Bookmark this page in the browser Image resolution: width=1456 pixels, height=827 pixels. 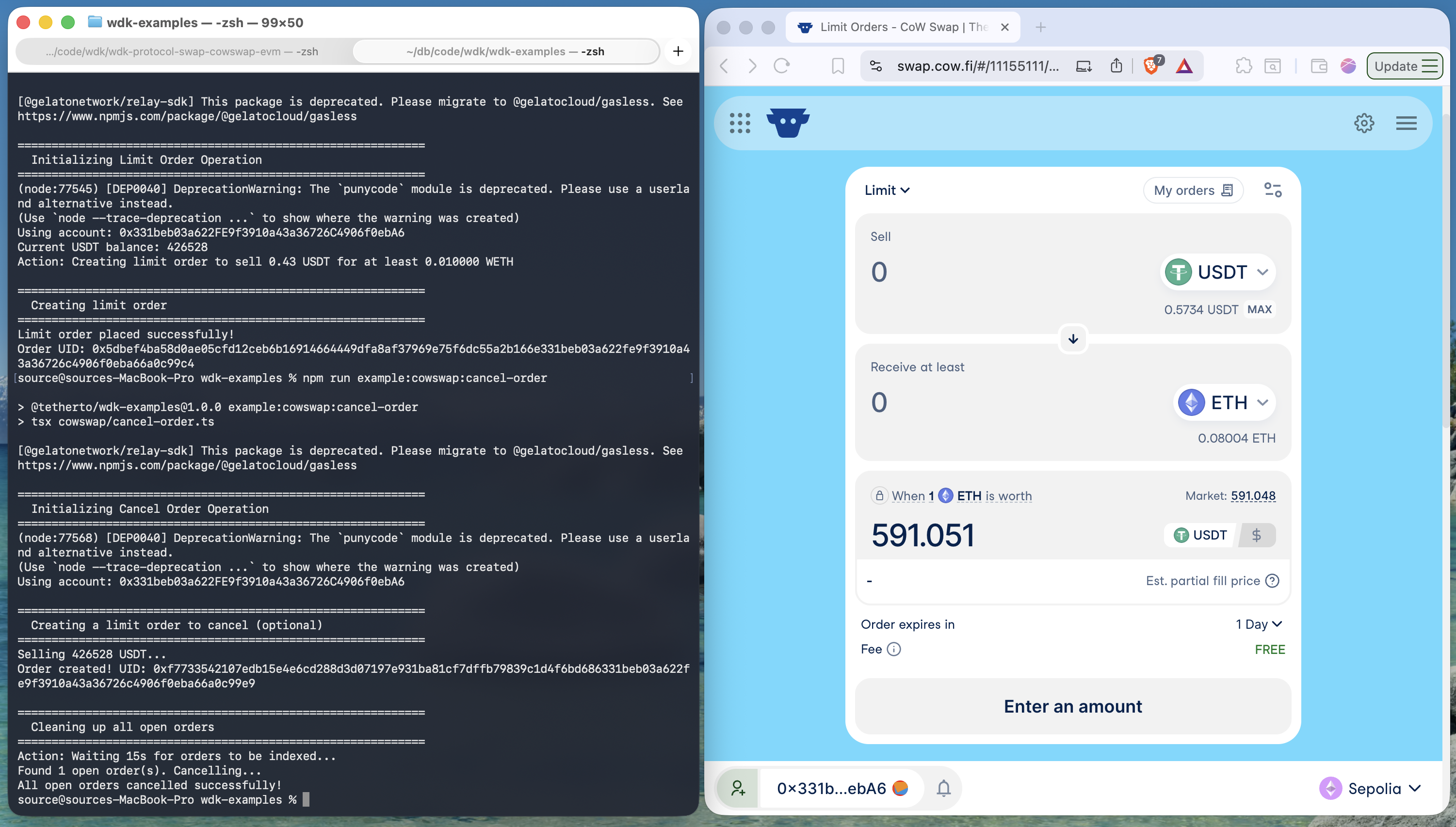point(837,66)
